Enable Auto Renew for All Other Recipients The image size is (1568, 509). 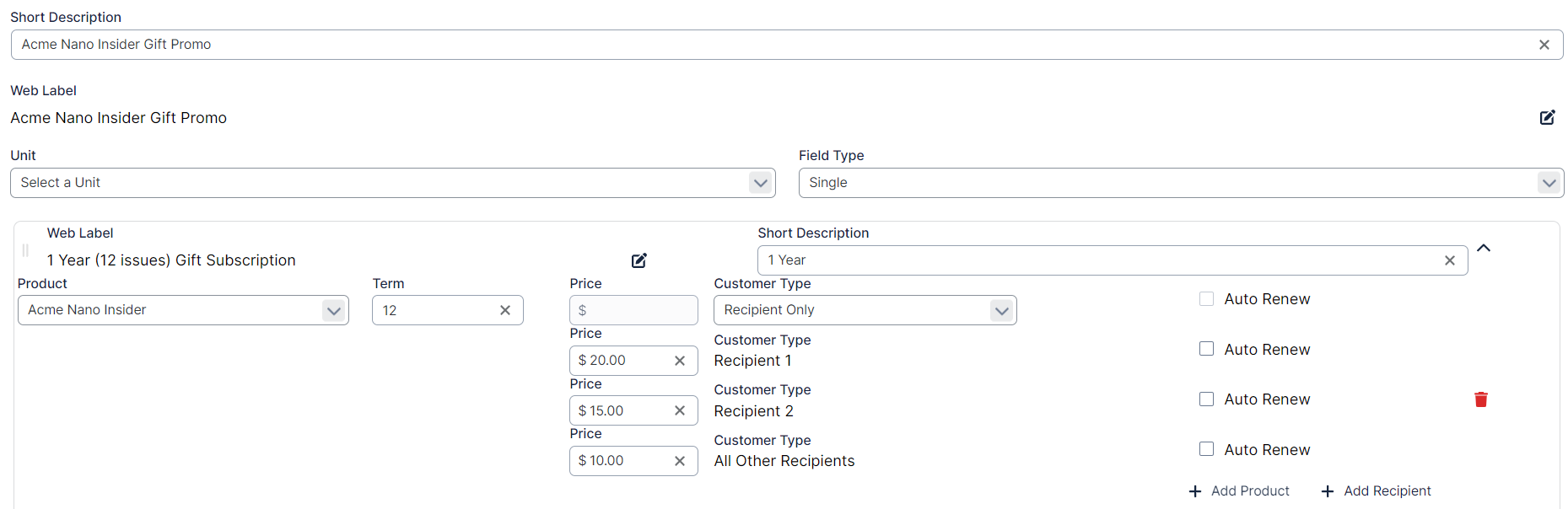(x=1206, y=449)
